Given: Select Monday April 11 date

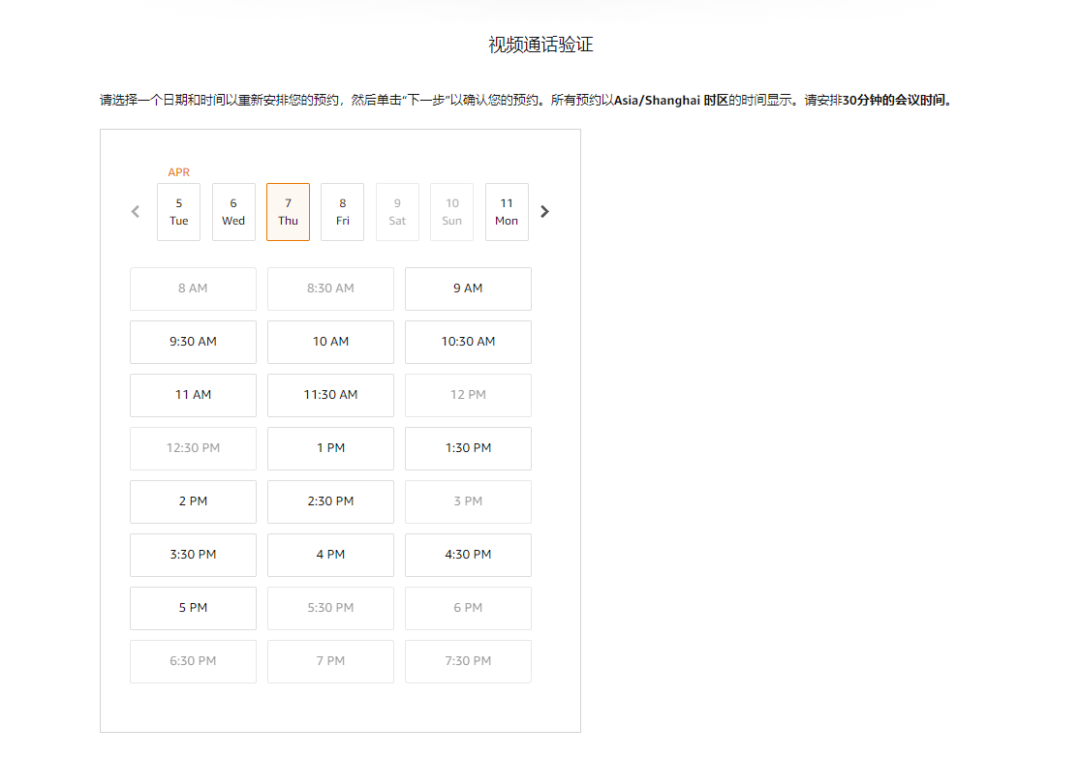Looking at the screenshot, I should click(x=507, y=212).
